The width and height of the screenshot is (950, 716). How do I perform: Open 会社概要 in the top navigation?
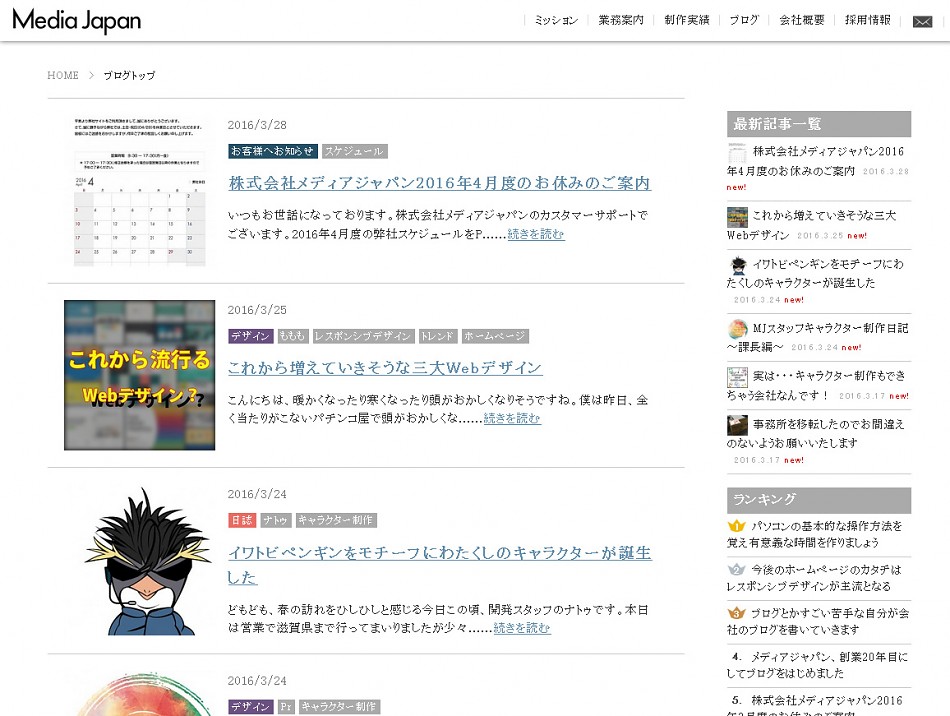point(802,21)
